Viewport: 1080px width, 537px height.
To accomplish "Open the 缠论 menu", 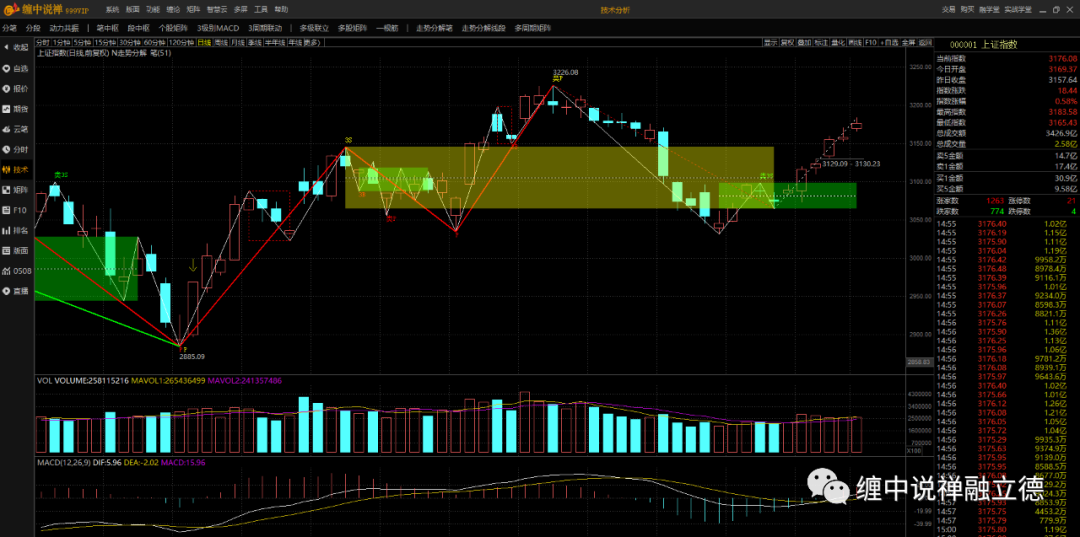I will [x=174, y=10].
